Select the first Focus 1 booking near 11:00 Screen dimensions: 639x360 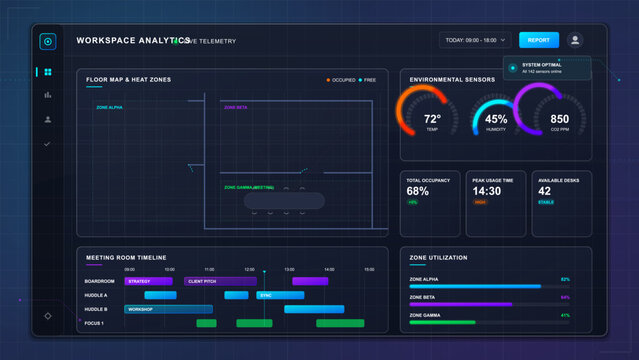[x=207, y=323]
